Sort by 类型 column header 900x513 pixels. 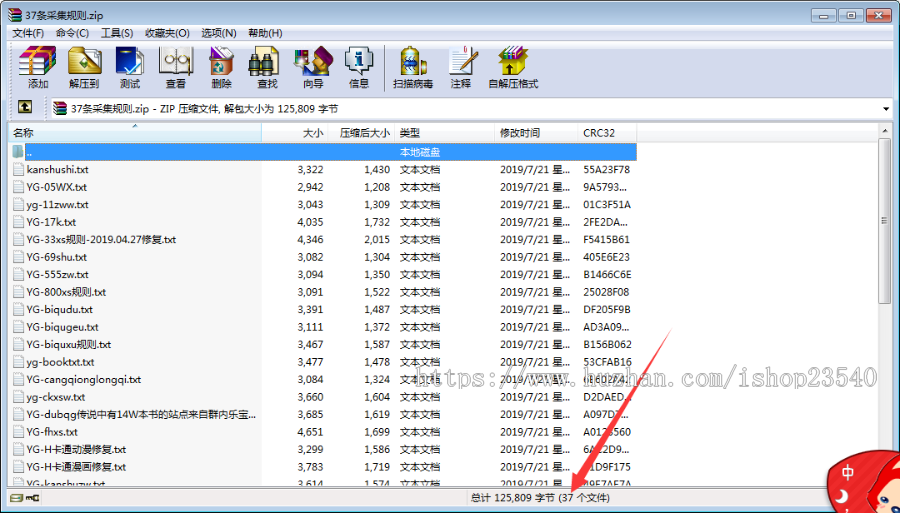tap(445, 133)
